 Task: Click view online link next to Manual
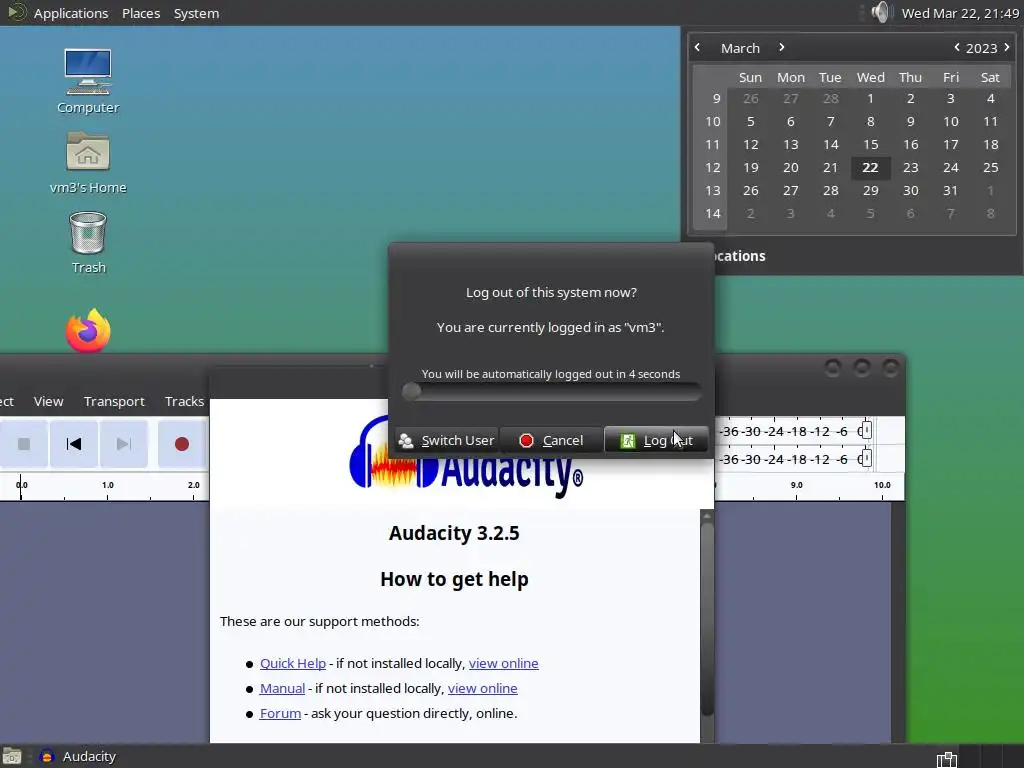click(483, 688)
